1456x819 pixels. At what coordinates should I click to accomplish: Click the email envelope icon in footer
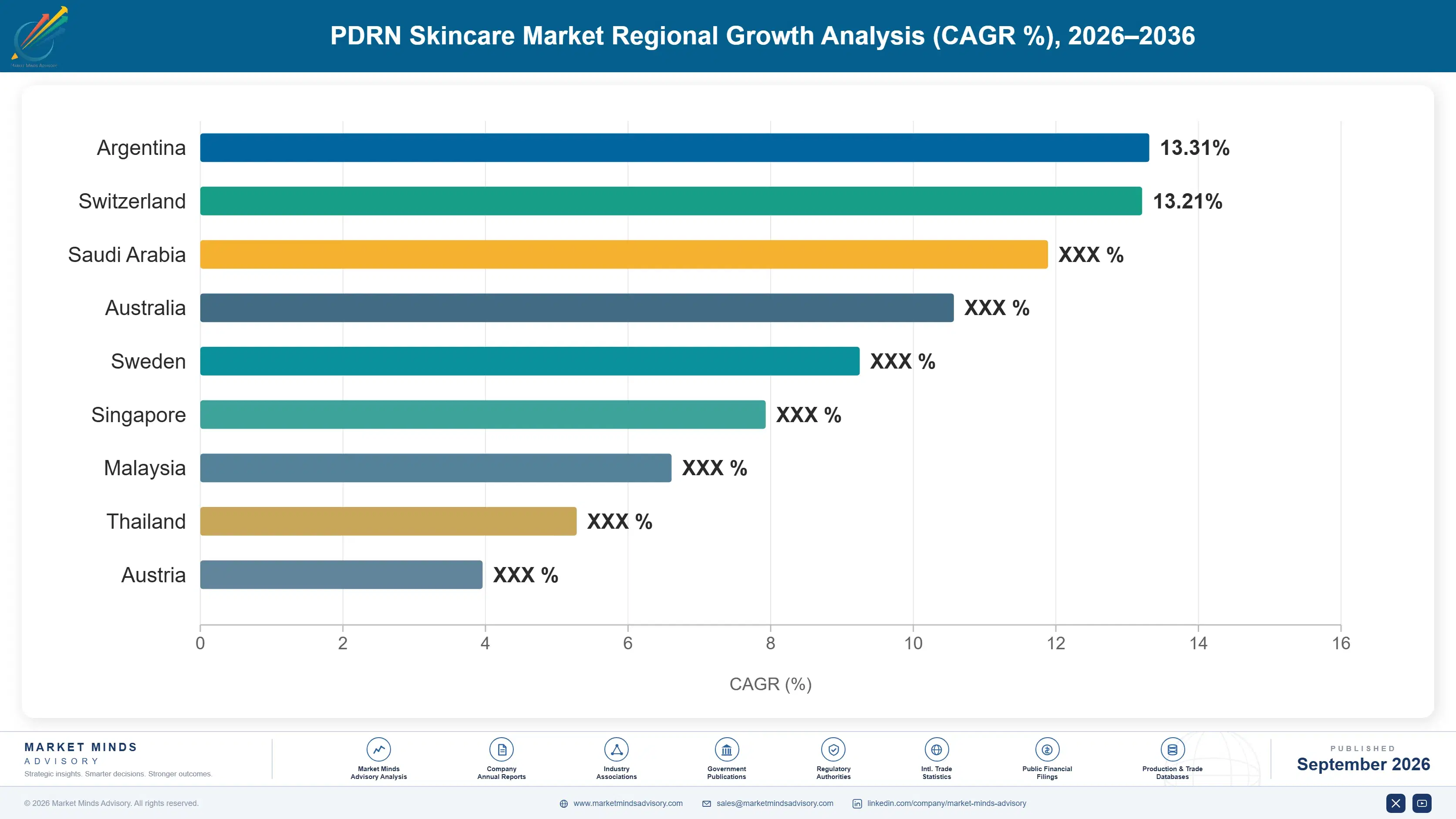pyautogui.click(x=707, y=804)
